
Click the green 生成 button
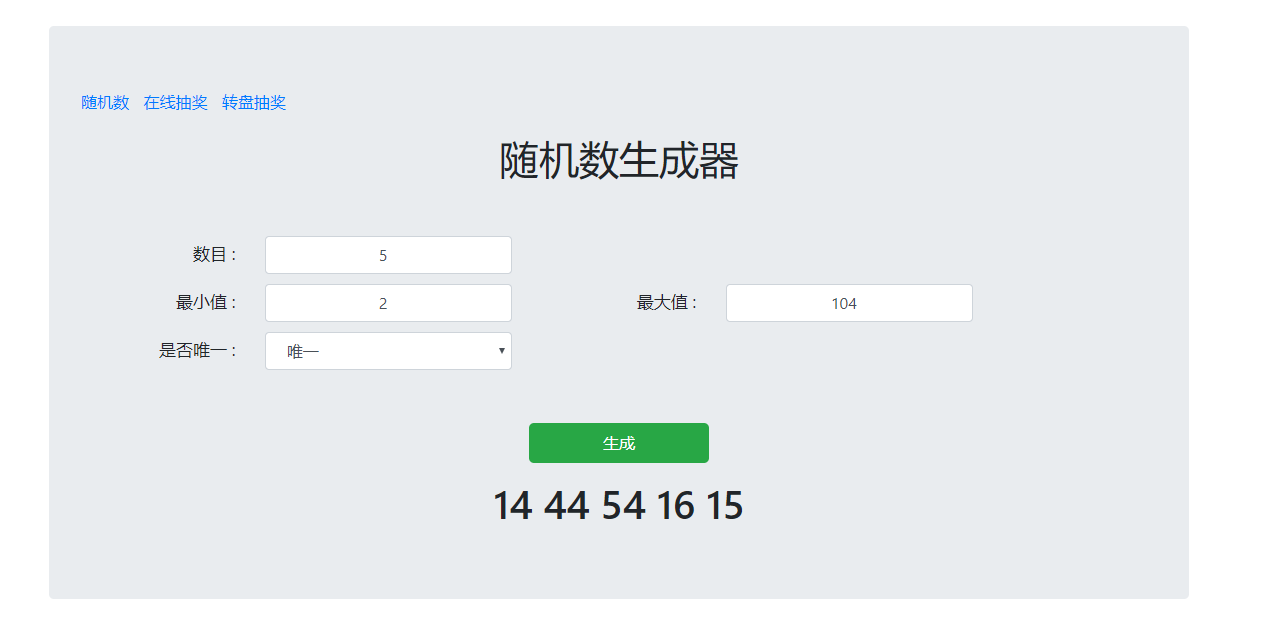point(619,443)
